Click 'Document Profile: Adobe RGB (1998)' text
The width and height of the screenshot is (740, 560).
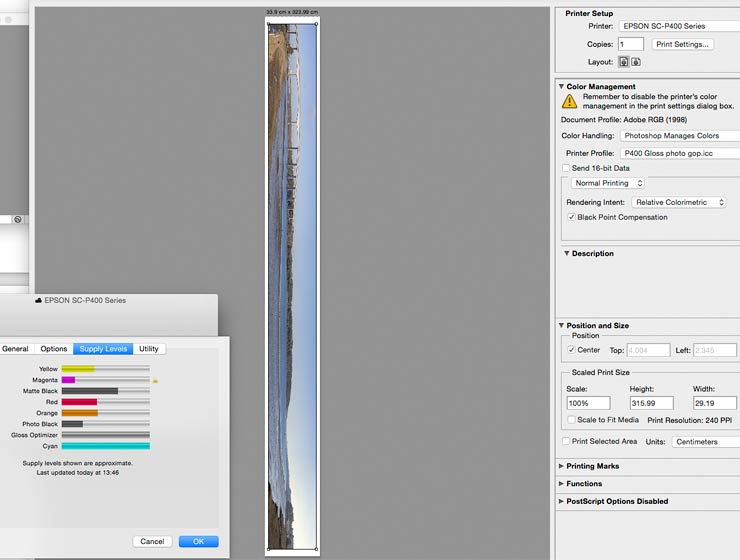[x=624, y=120]
